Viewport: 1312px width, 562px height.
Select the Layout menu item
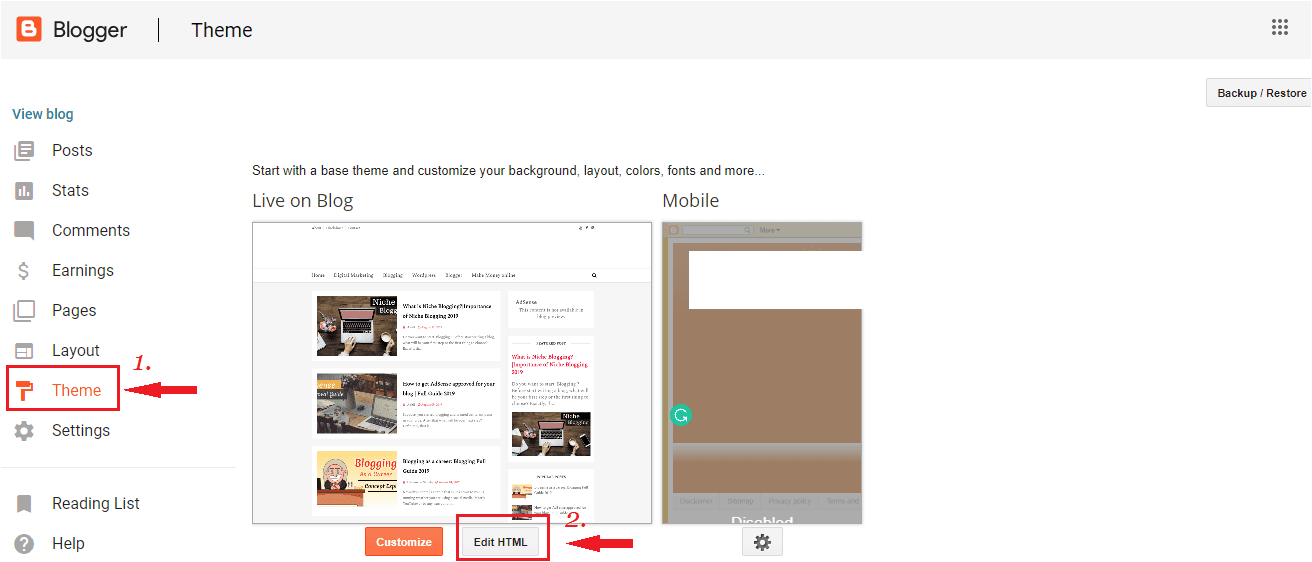point(76,351)
